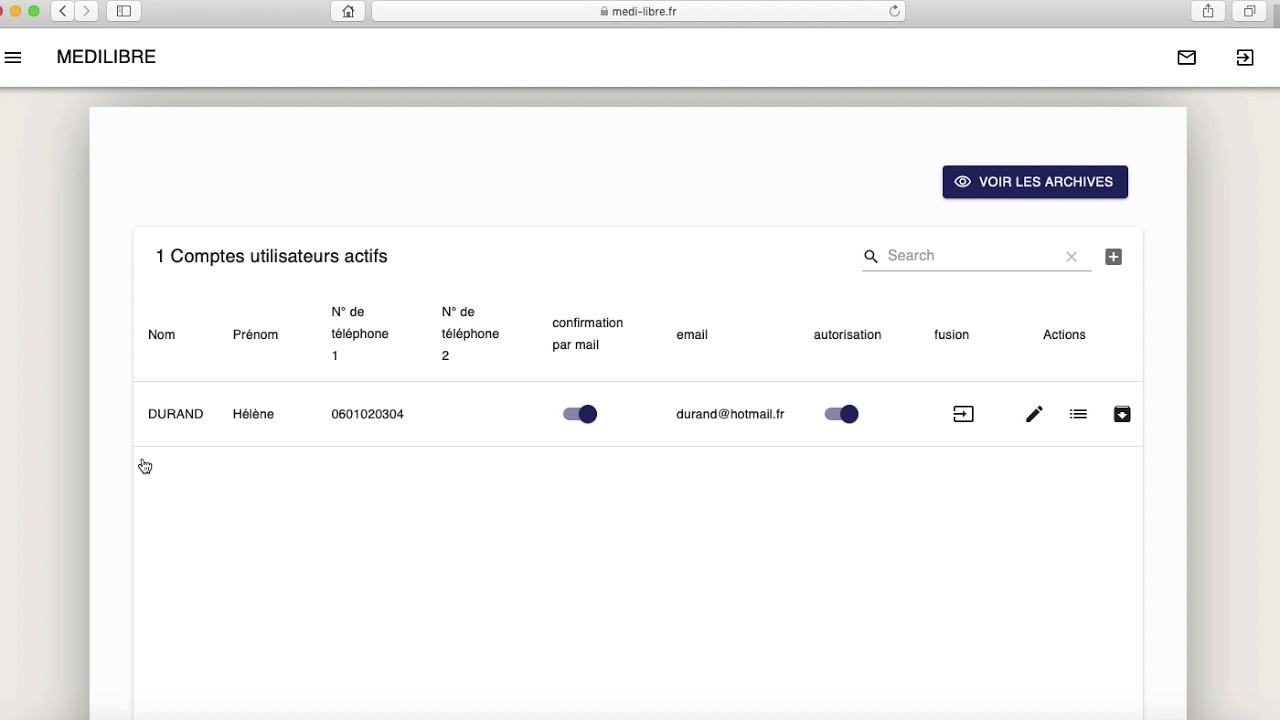Click phone number 0601020304

coord(367,414)
